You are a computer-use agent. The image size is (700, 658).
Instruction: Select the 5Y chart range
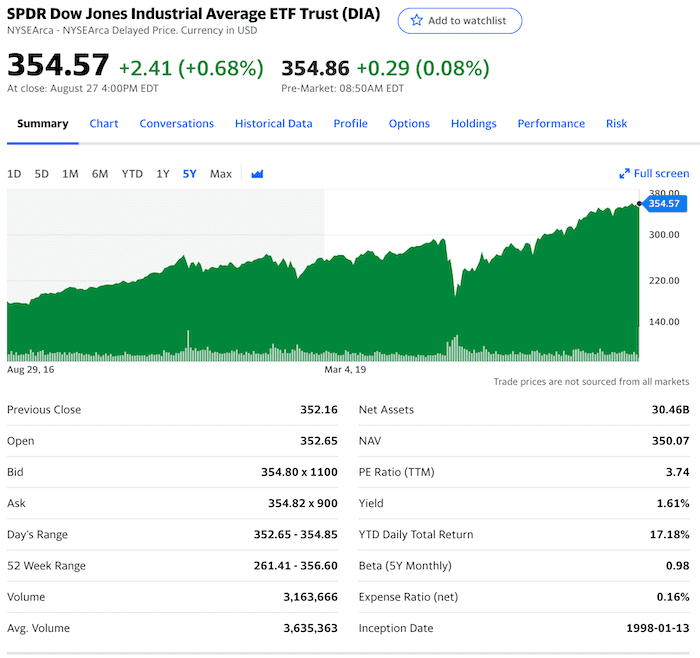190,174
